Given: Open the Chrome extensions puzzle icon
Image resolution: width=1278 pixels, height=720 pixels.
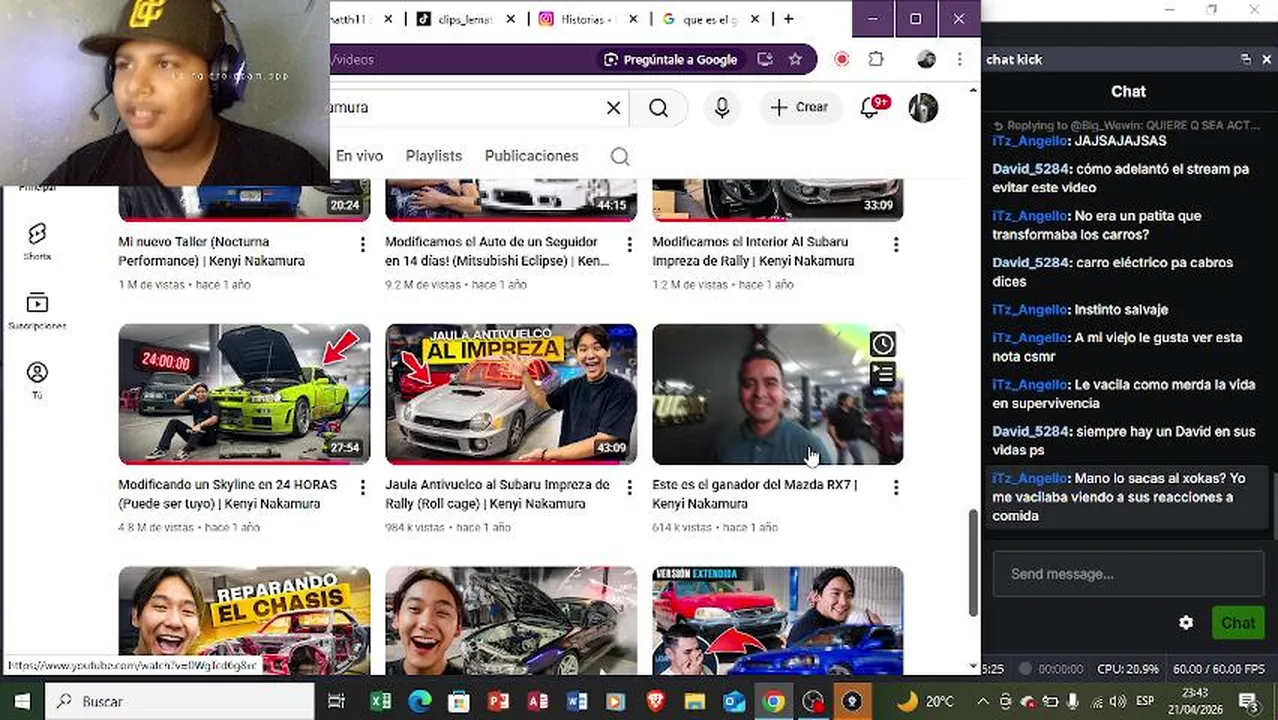Looking at the screenshot, I should (x=876, y=60).
